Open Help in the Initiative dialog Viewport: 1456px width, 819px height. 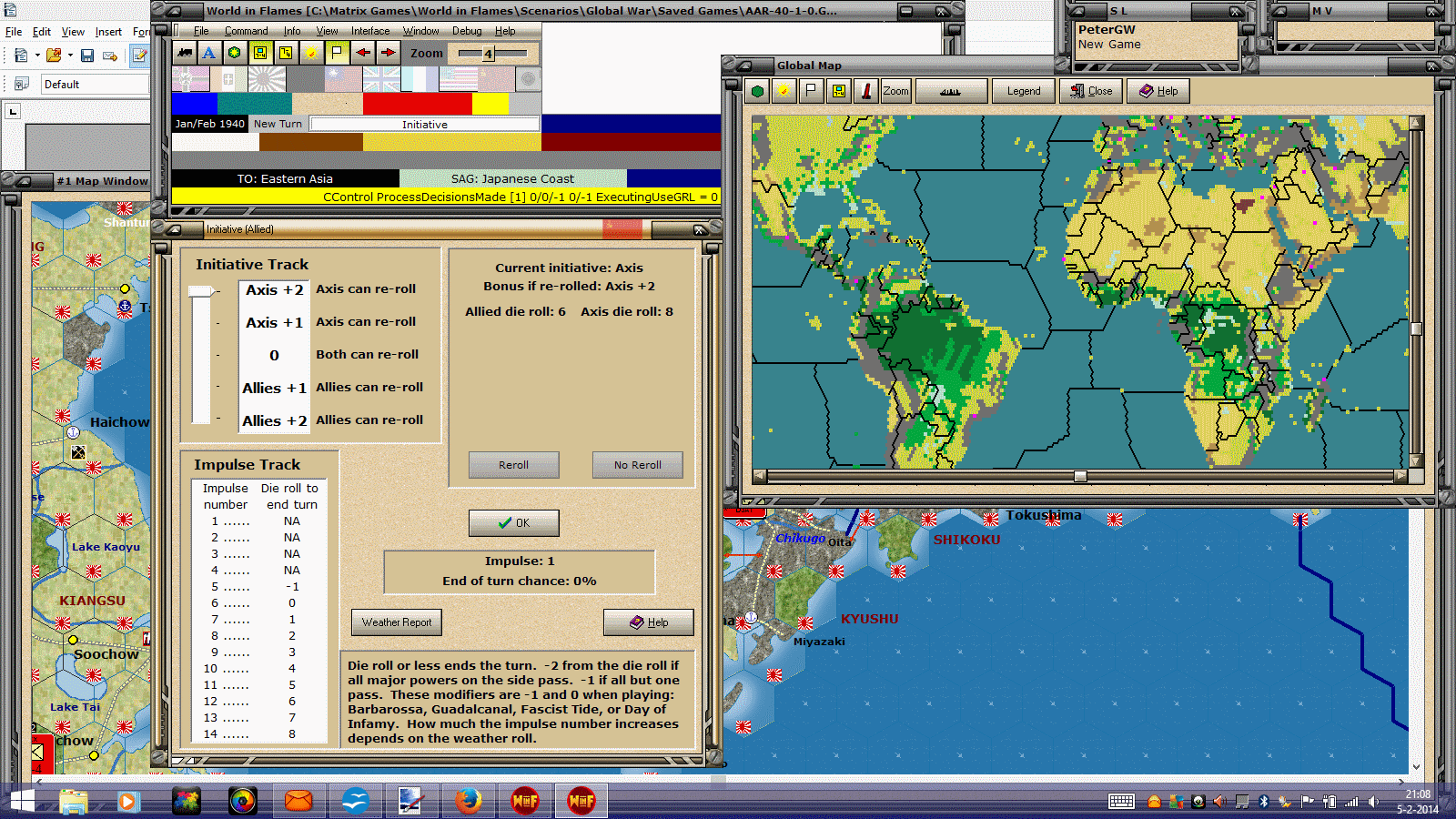coord(649,622)
